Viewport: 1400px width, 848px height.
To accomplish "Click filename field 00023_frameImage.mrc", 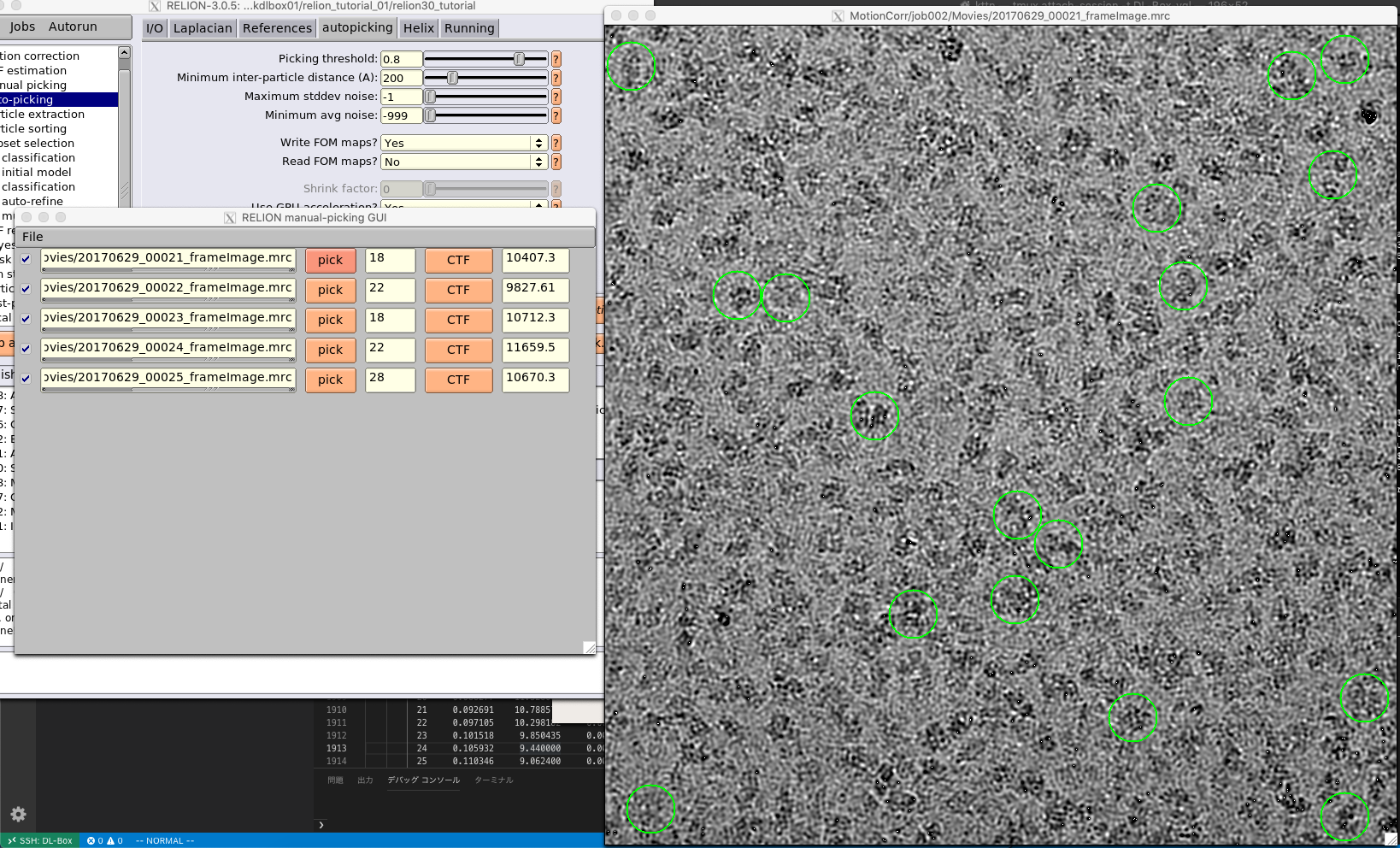I will [168, 320].
